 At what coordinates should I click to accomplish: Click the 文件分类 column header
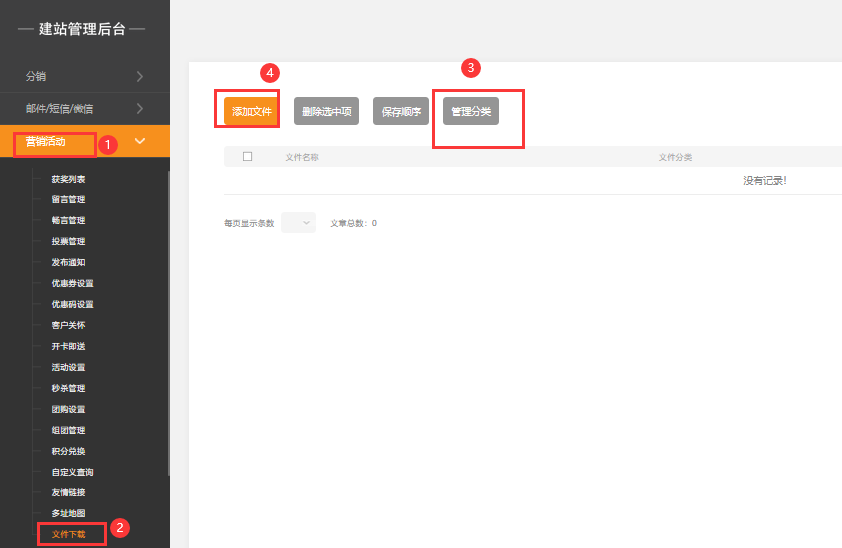(676, 157)
